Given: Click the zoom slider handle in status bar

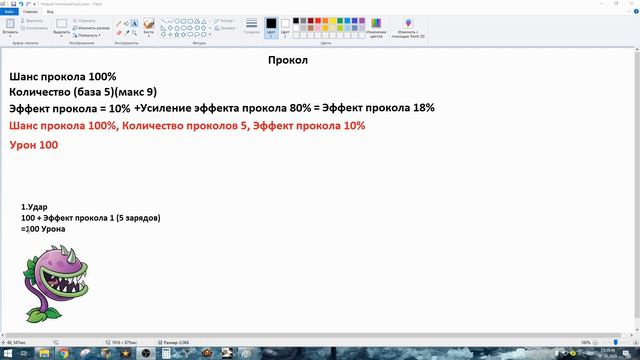Looking at the screenshot, I should (616, 342).
